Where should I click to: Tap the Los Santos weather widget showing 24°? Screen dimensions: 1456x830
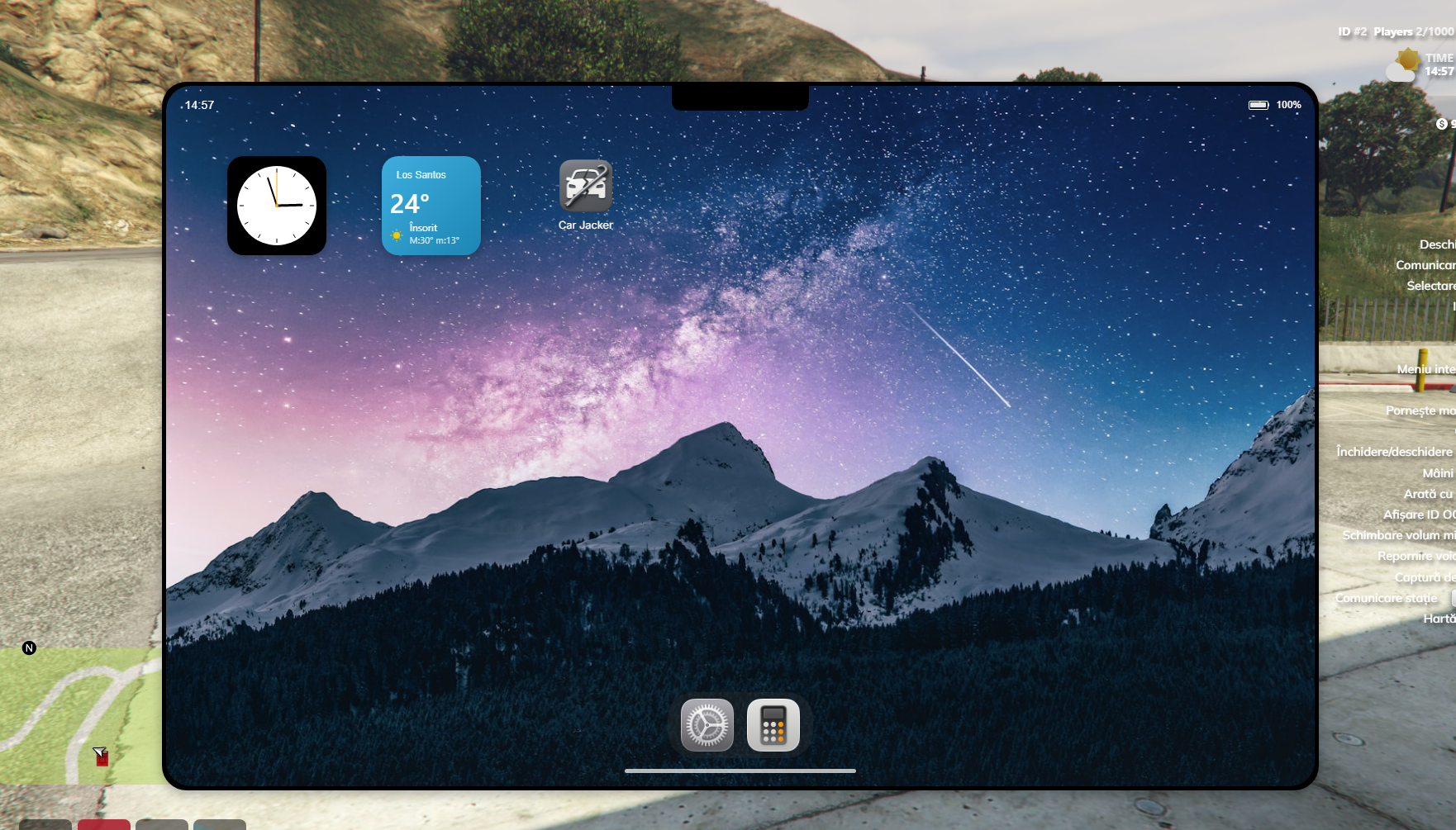click(431, 205)
